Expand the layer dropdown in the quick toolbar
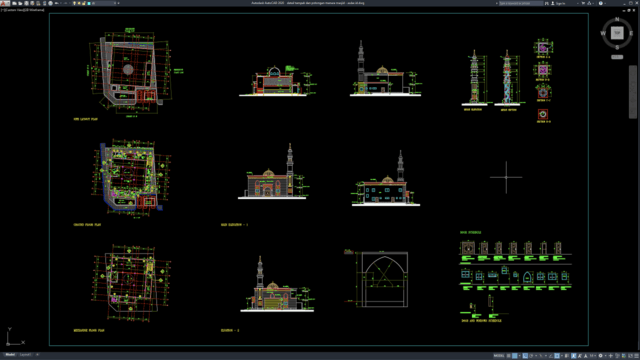The width and height of the screenshot is (640, 360). [115, 3]
